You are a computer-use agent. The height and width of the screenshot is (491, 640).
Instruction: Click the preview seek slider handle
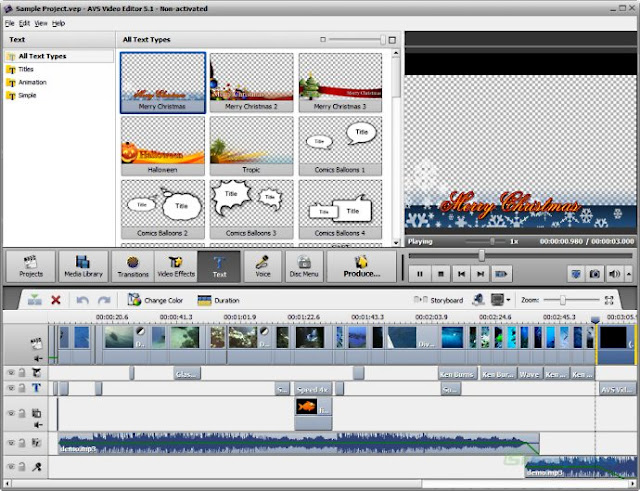click(x=482, y=256)
